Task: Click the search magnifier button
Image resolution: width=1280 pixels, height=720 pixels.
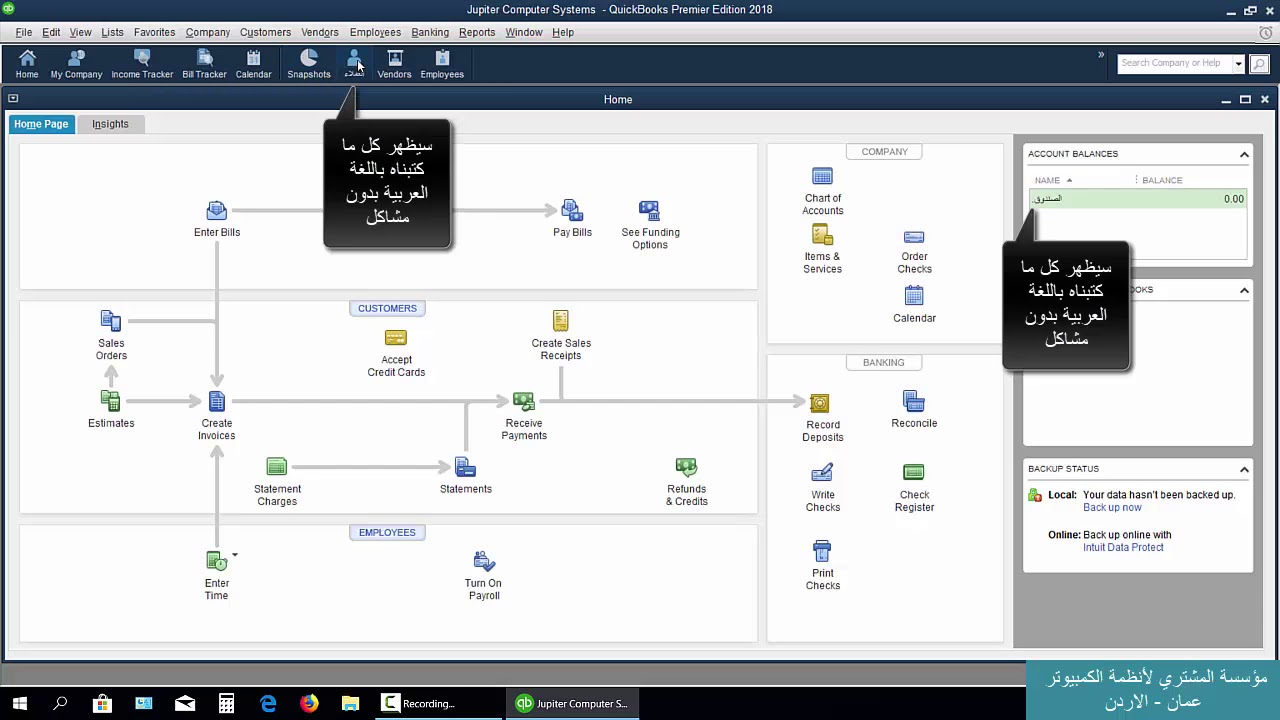Action: (1259, 64)
